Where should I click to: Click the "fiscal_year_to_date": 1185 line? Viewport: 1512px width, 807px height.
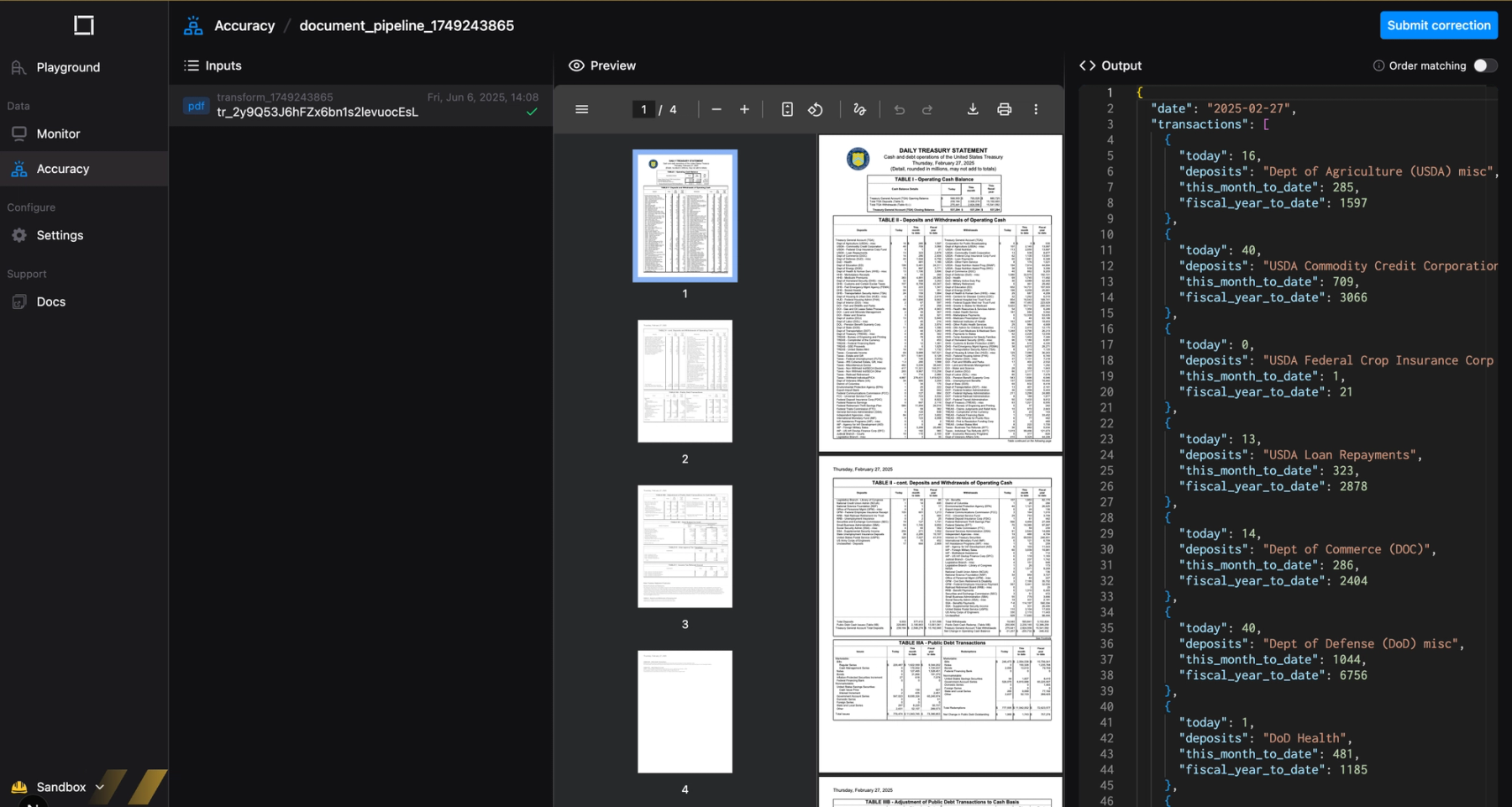pyautogui.click(x=1273, y=770)
